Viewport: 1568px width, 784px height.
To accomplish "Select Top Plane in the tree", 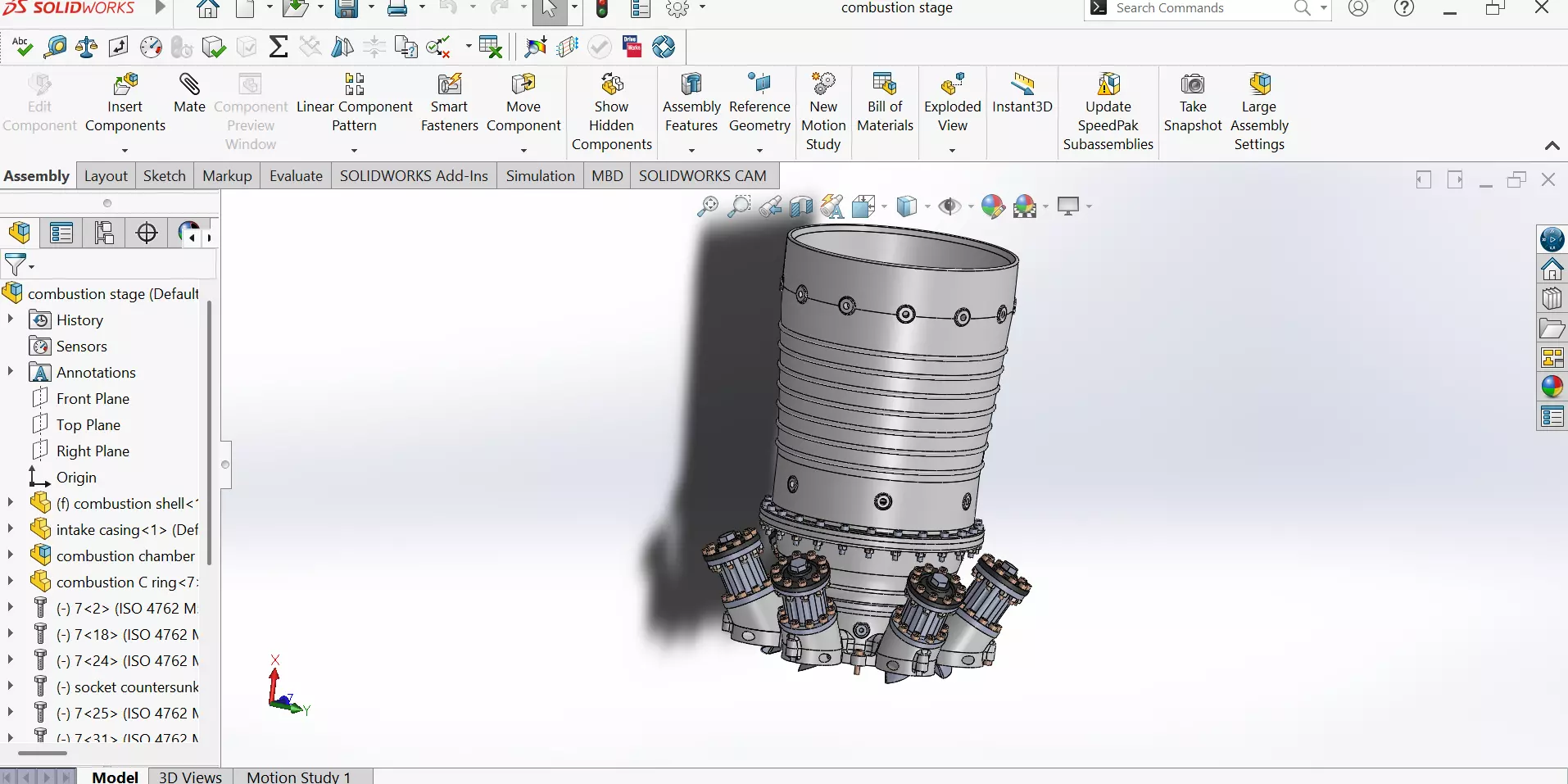I will coord(88,425).
